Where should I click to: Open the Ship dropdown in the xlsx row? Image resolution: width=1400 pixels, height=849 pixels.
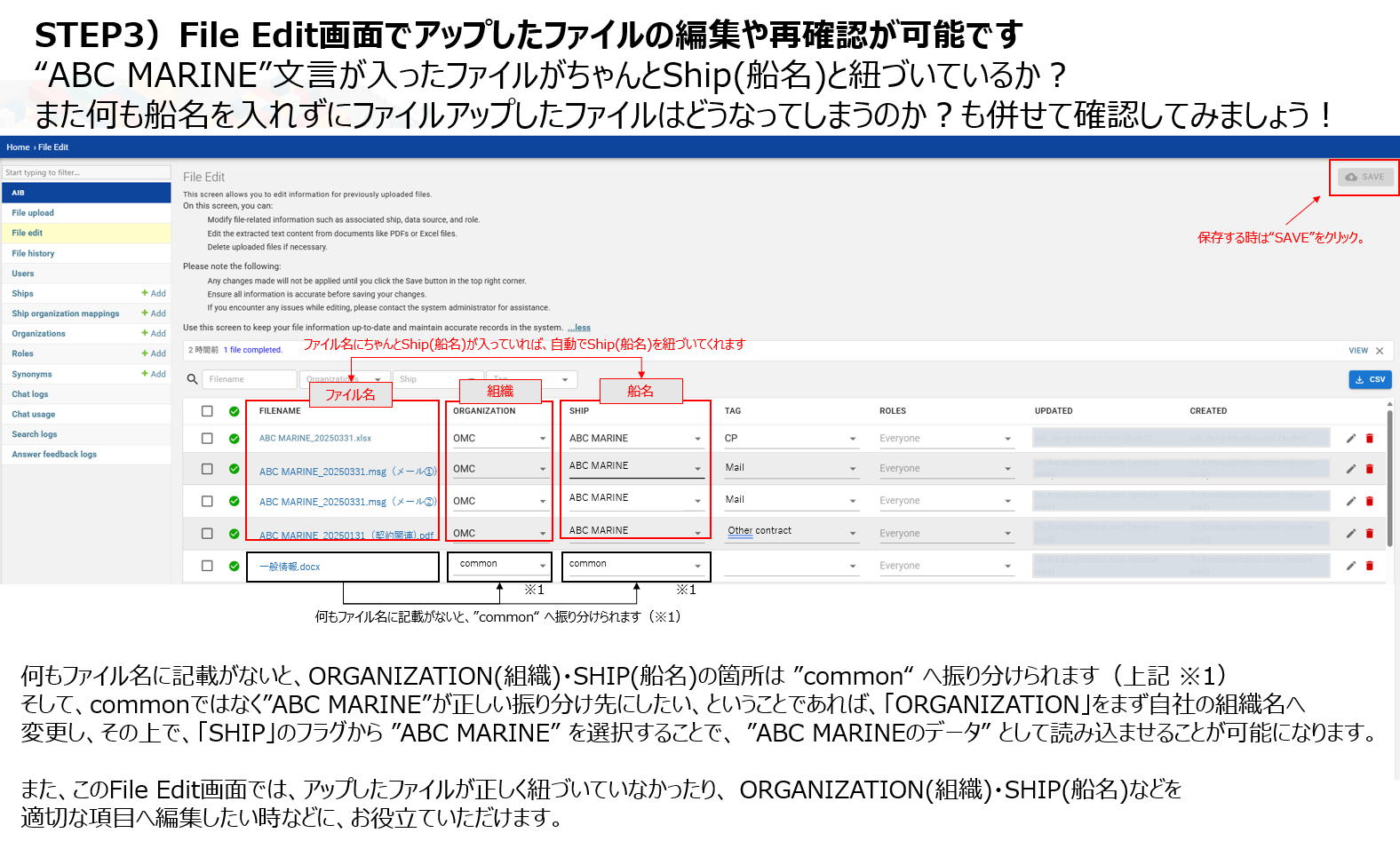(697, 439)
